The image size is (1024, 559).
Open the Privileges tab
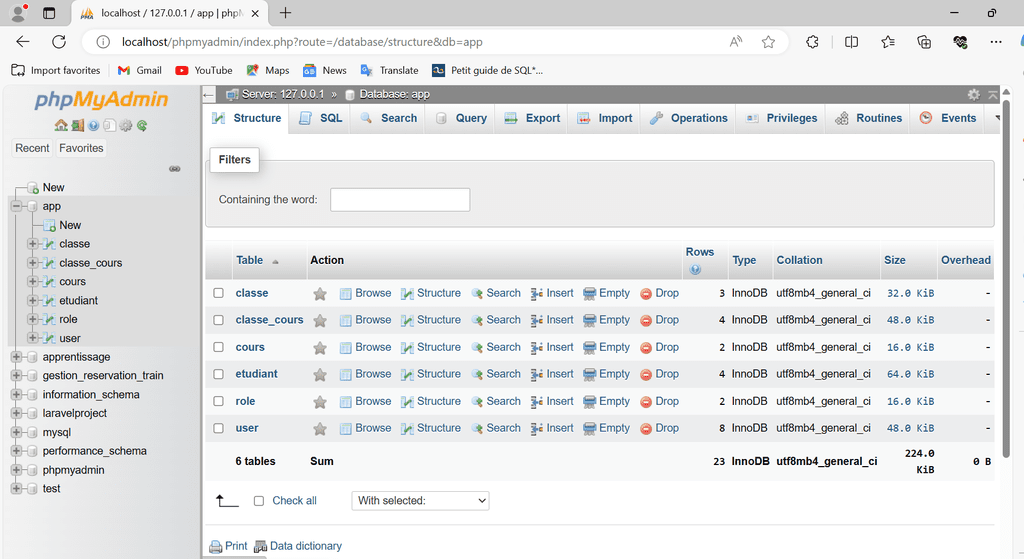[782, 118]
